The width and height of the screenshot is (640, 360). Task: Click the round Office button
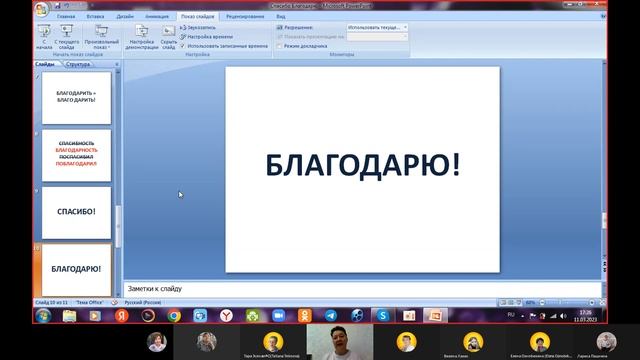coord(42,9)
